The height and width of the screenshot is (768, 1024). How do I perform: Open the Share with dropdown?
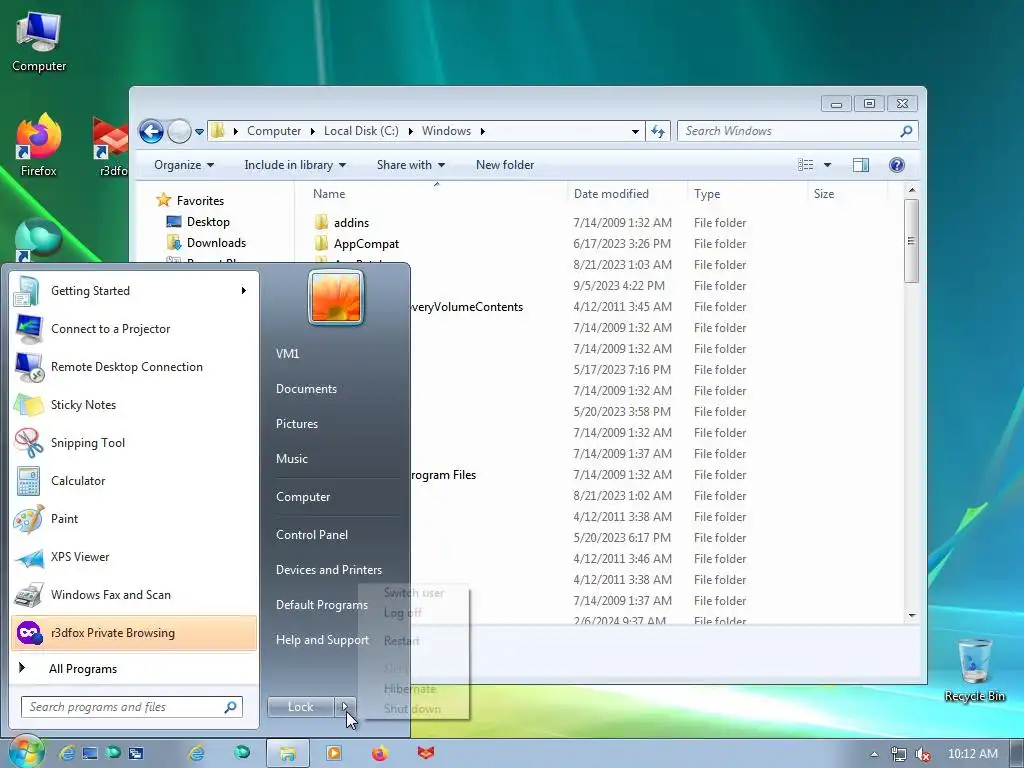410,165
